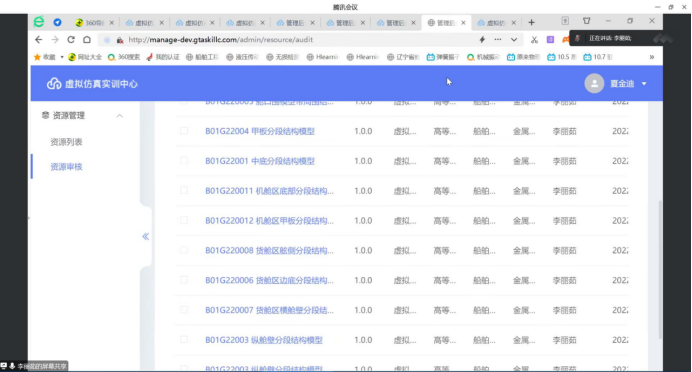Close the 360导航 tab
The image size is (692, 372).
click(x=112, y=23)
